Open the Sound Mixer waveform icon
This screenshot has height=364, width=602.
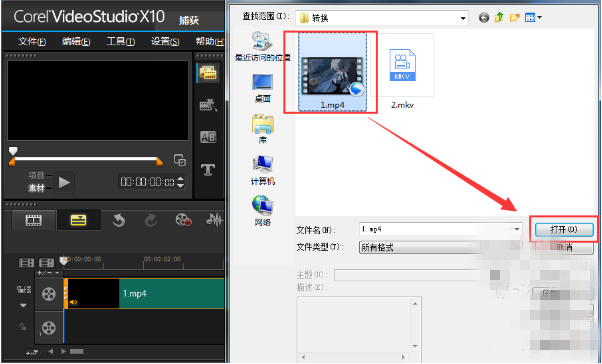(214, 220)
